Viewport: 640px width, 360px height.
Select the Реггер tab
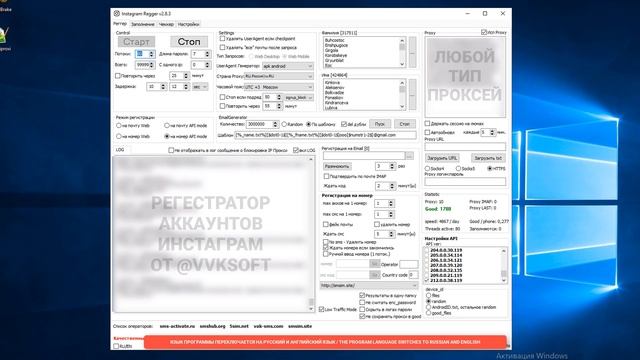(120, 24)
